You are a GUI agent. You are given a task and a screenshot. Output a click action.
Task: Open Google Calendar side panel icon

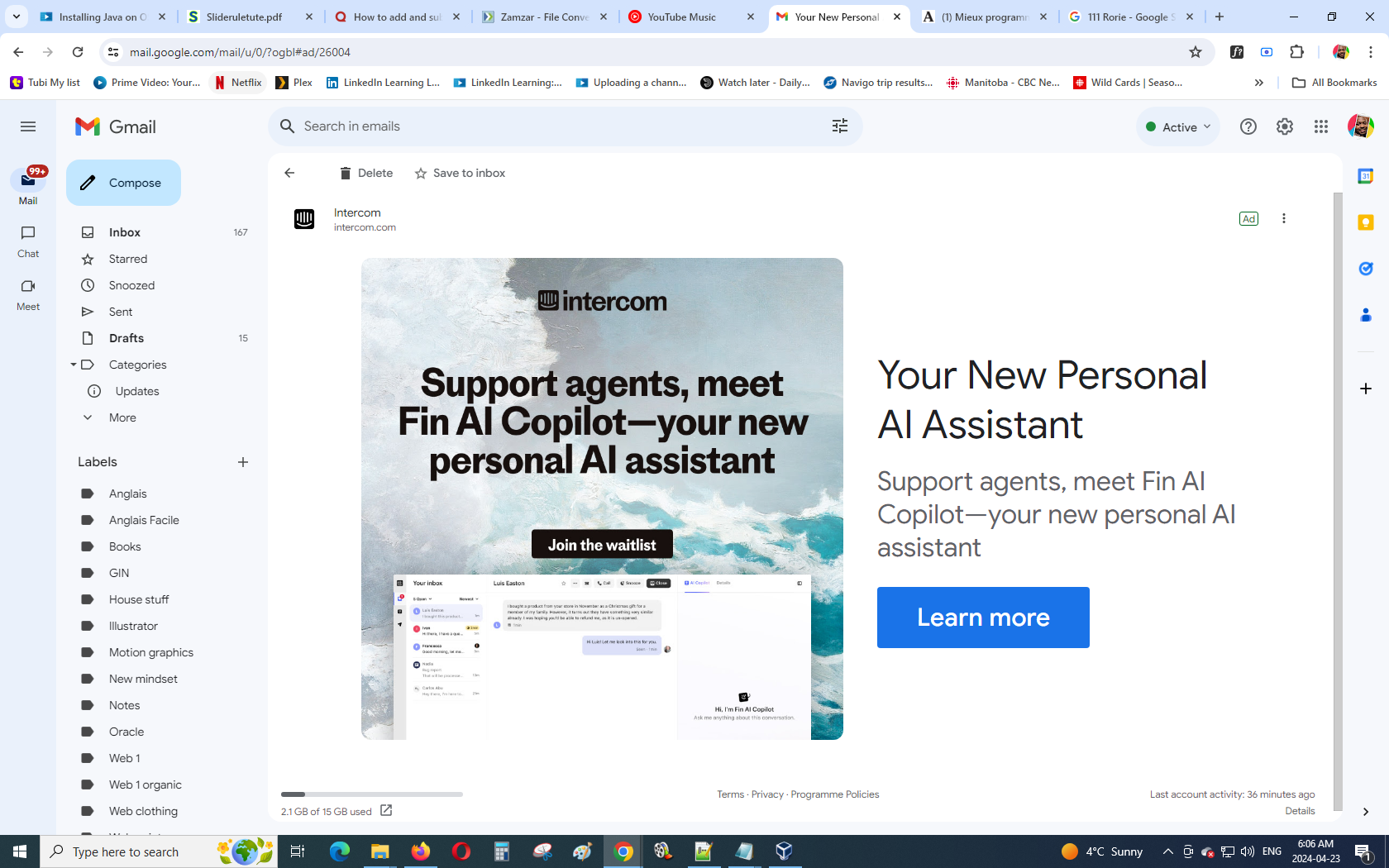point(1366,176)
